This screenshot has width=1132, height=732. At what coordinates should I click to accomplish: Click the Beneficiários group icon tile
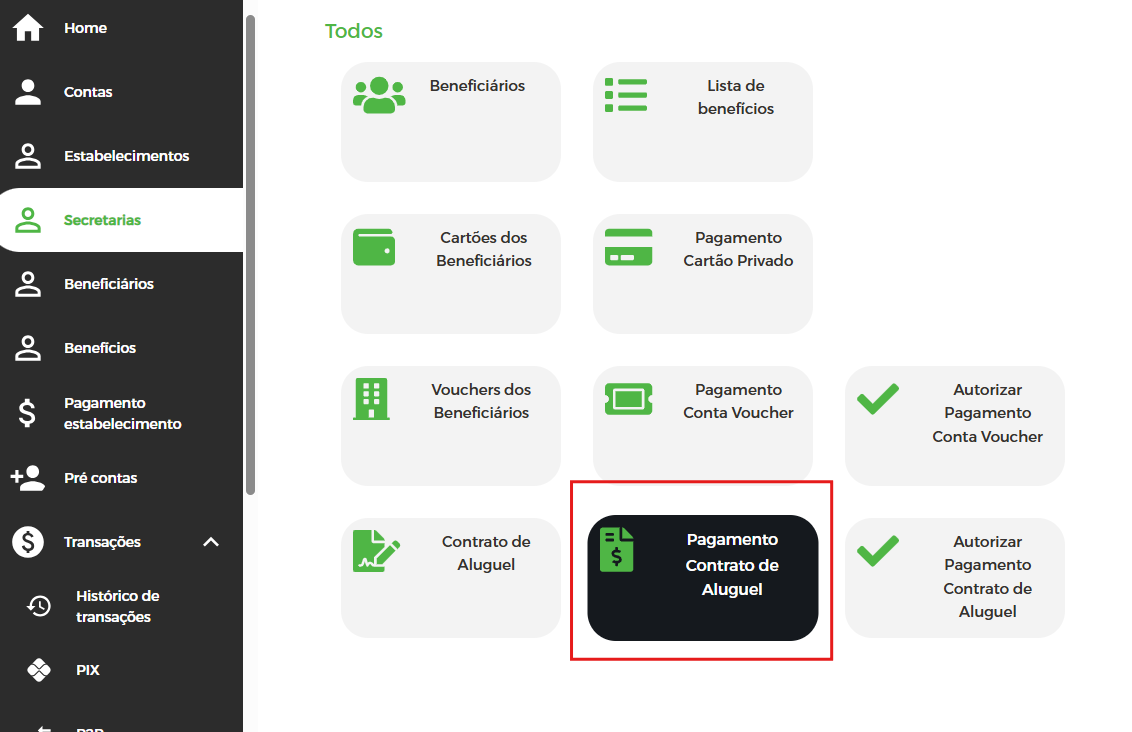379,95
